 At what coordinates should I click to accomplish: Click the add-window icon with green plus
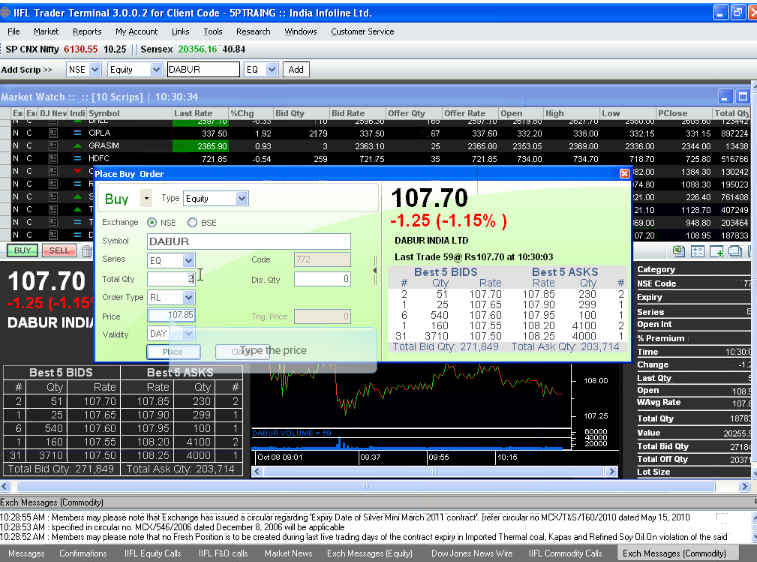(x=716, y=251)
